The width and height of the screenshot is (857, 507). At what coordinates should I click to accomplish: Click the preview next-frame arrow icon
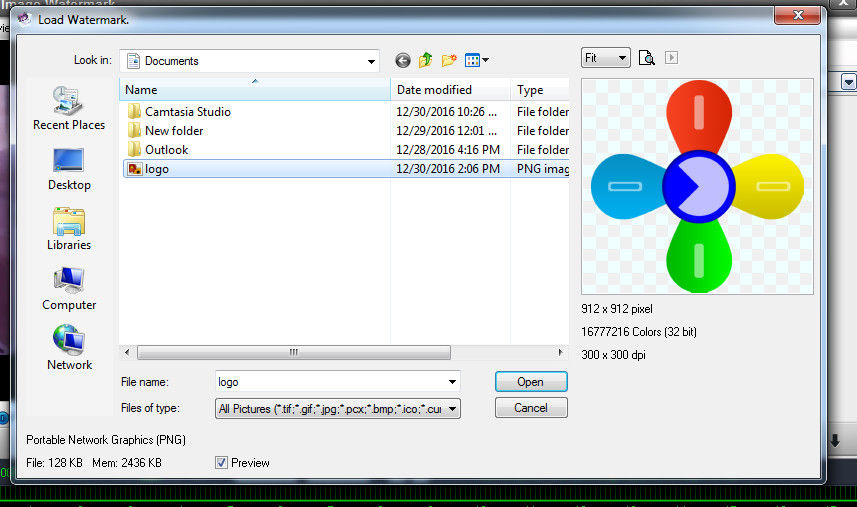[671, 57]
